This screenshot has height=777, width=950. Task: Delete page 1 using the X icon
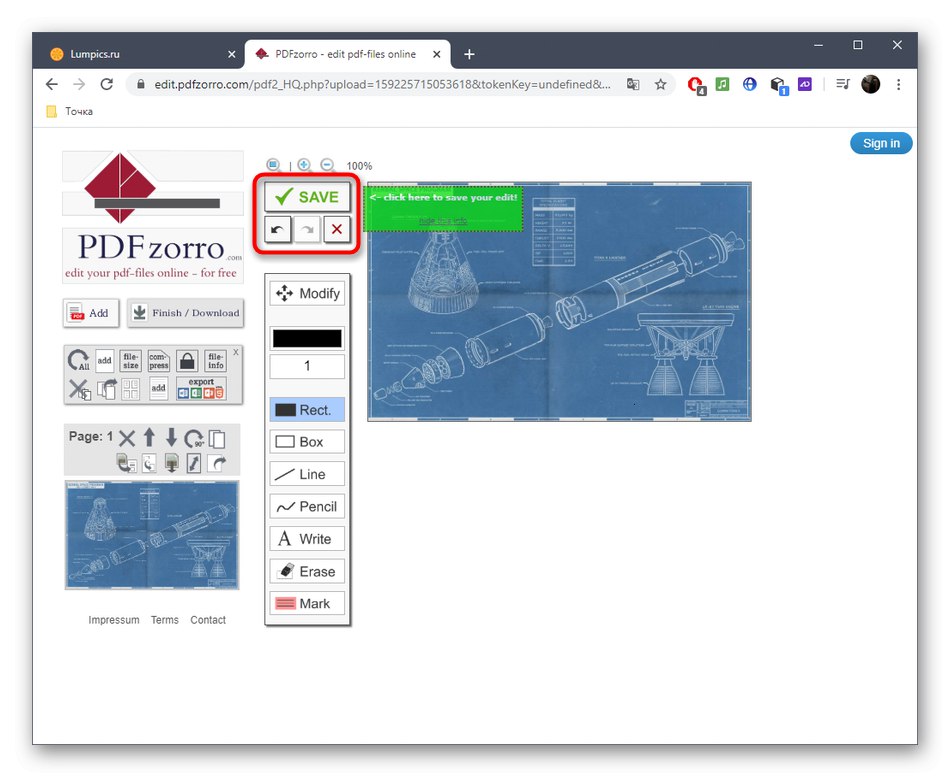point(126,437)
